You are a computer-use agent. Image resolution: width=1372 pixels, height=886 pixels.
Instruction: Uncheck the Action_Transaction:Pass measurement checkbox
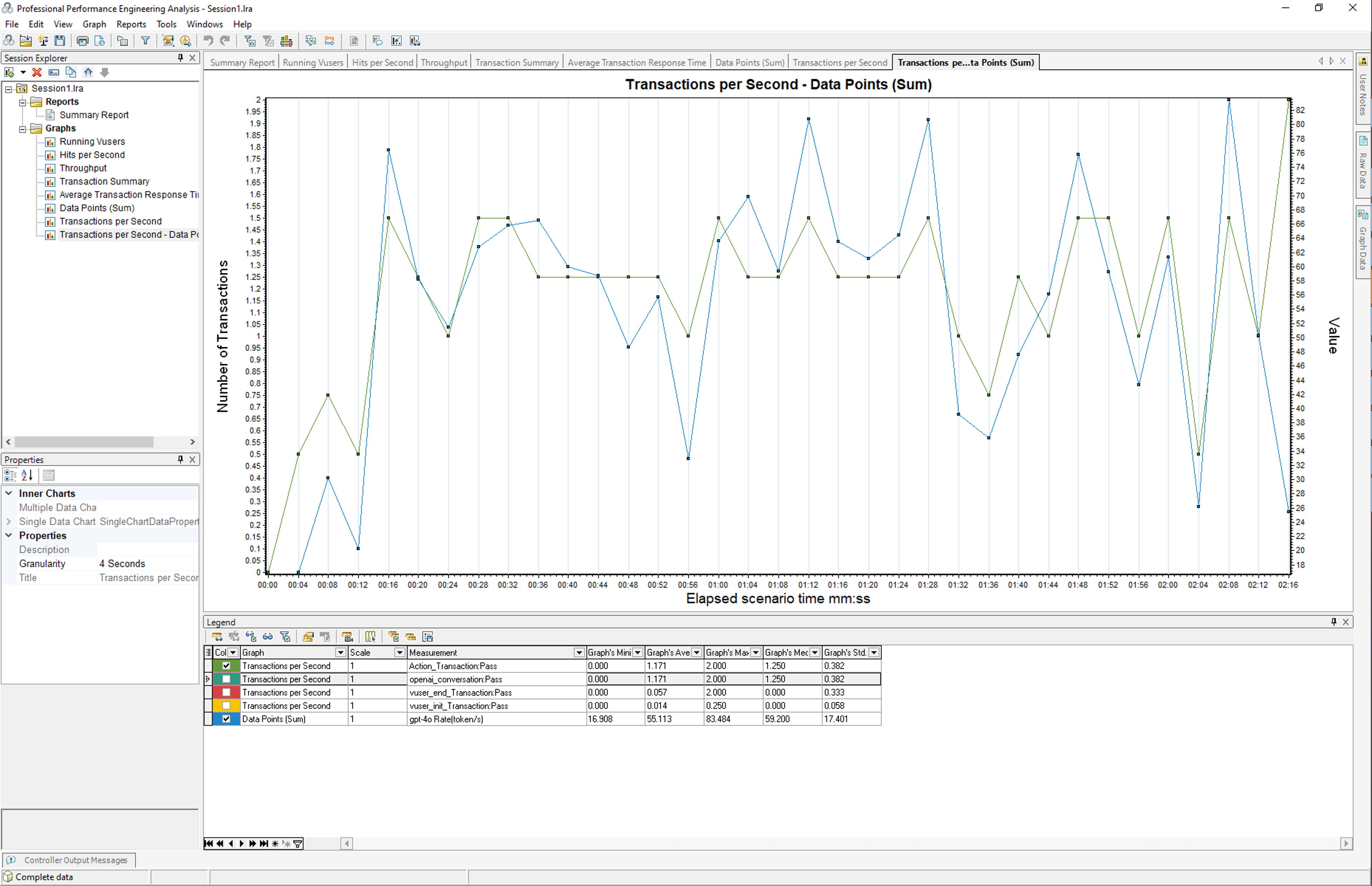(x=226, y=665)
